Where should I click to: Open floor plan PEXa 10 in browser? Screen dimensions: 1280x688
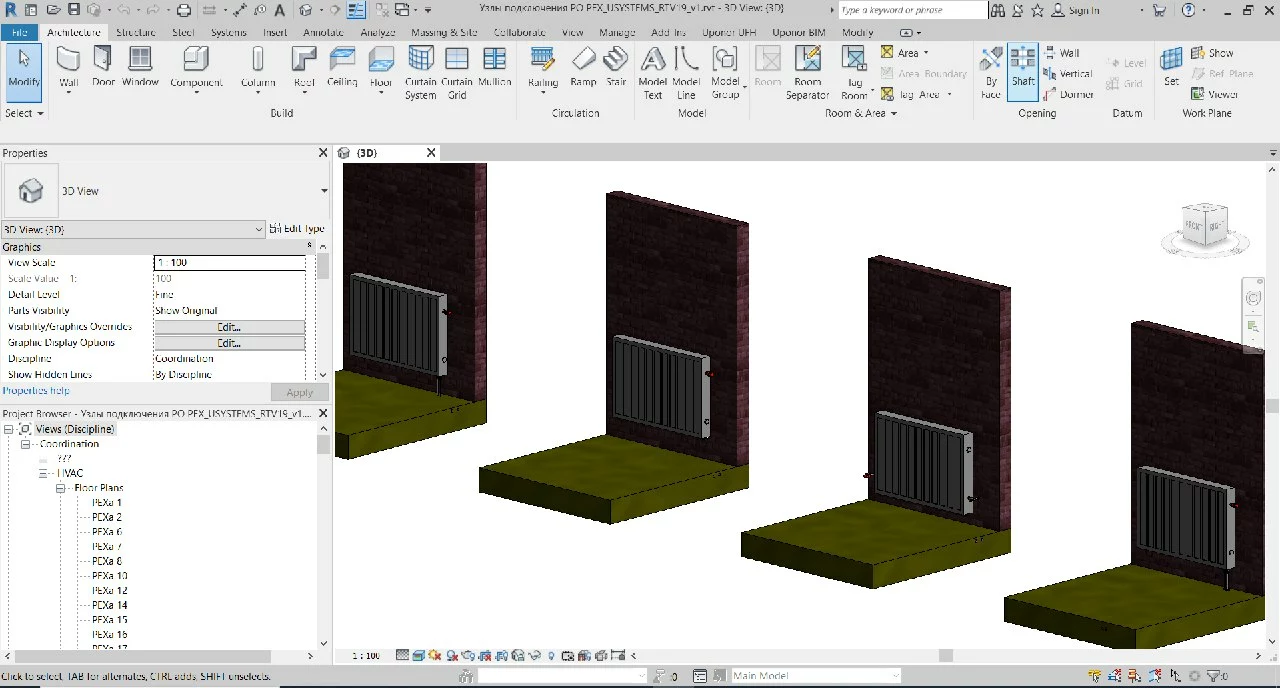(109, 576)
